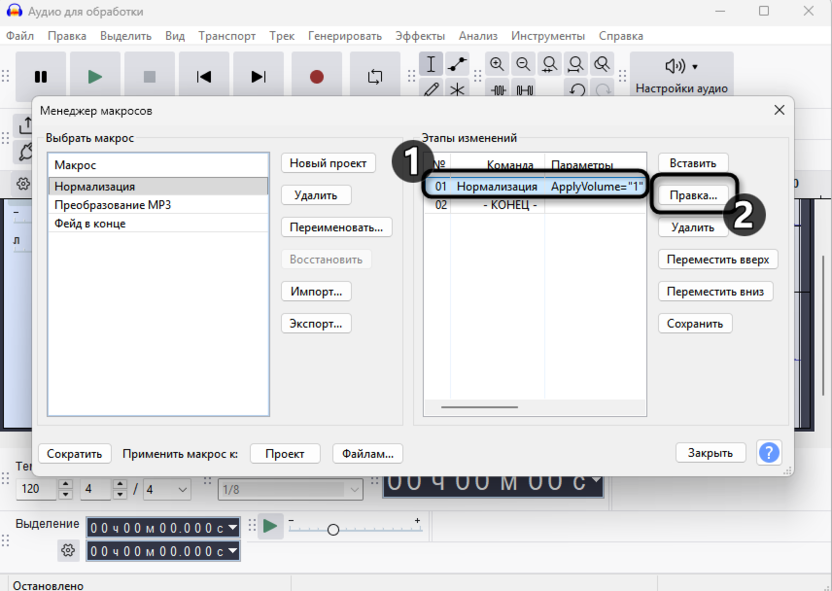Click the Zoom In magnifier icon
This screenshot has width=832, height=591.
tap(497, 64)
